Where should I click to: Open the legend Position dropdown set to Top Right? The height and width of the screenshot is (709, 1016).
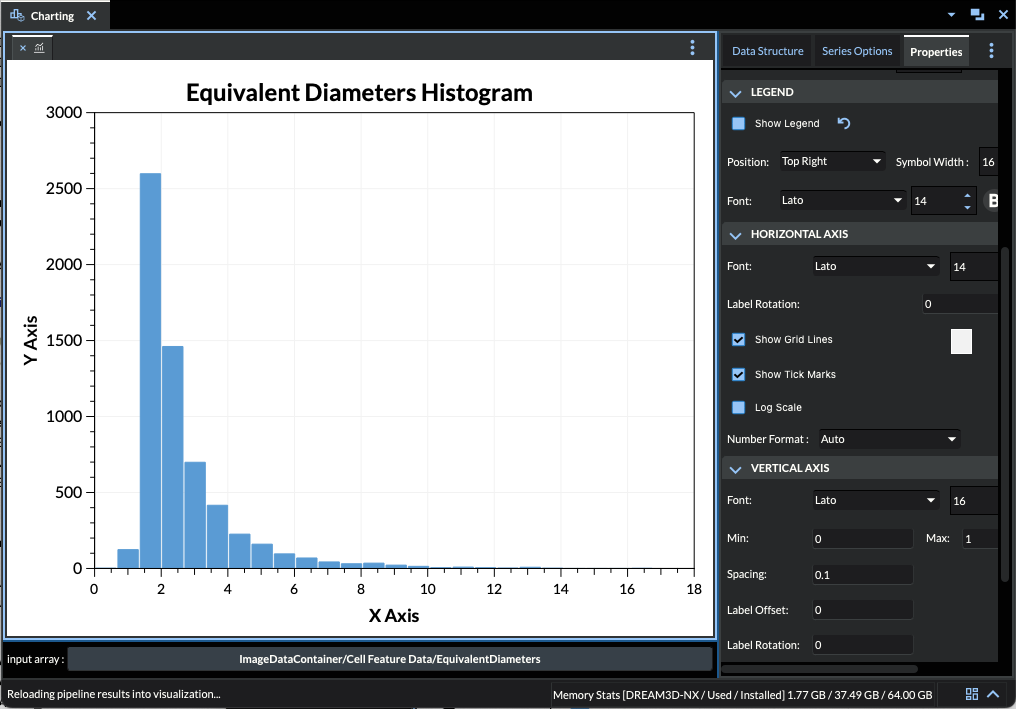click(833, 160)
